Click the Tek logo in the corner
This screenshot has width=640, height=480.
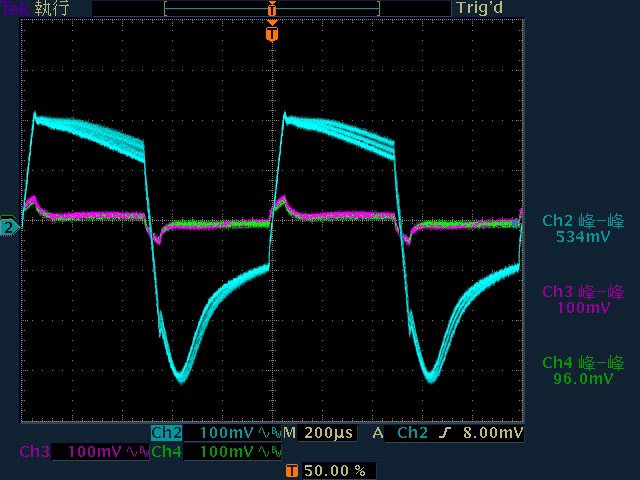tap(16, 8)
